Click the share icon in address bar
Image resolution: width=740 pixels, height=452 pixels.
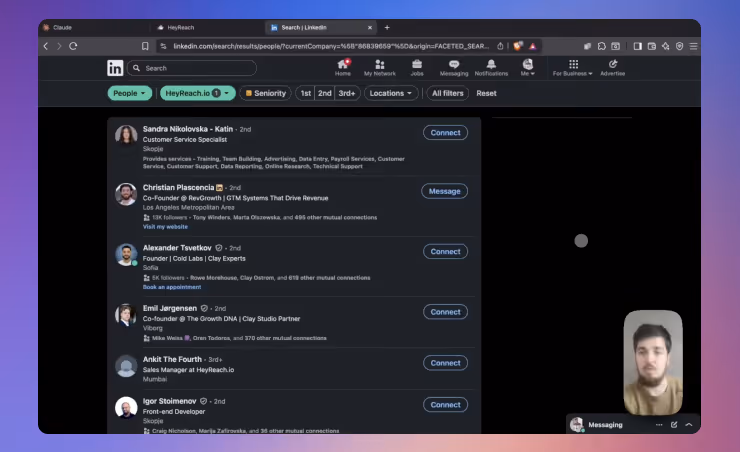click(500, 46)
